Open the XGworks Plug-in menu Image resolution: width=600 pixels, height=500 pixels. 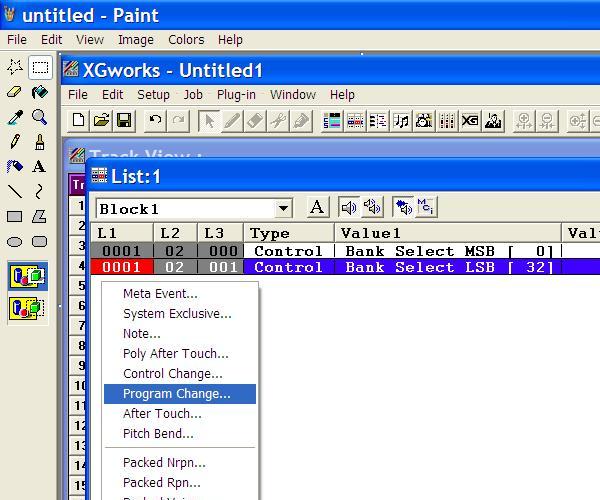[x=236, y=94]
